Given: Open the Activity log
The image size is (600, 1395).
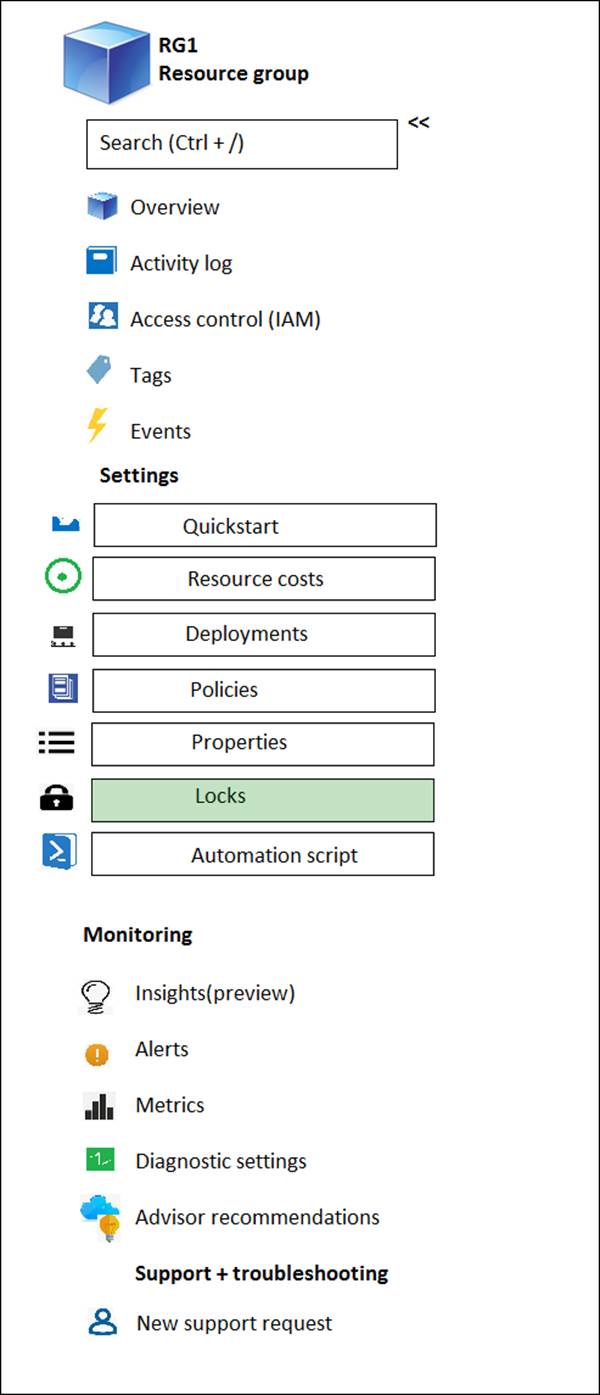Looking at the screenshot, I should tap(180, 263).
